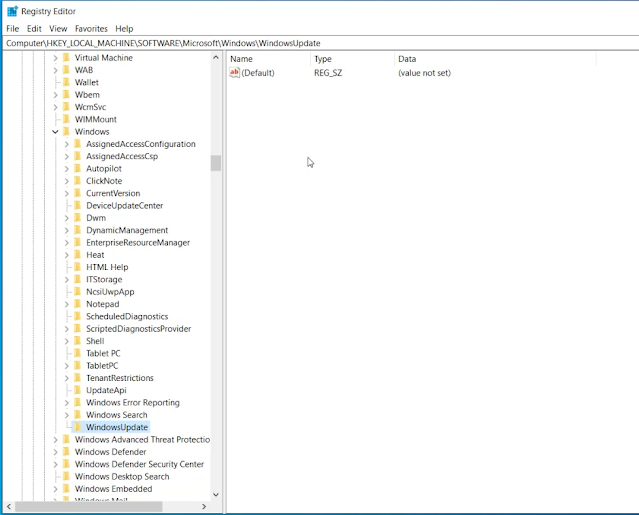Image resolution: width=639 pixels, height=515 pixels.
Task: Expand the Windows Error Reporting key
Action: [66, 403]
